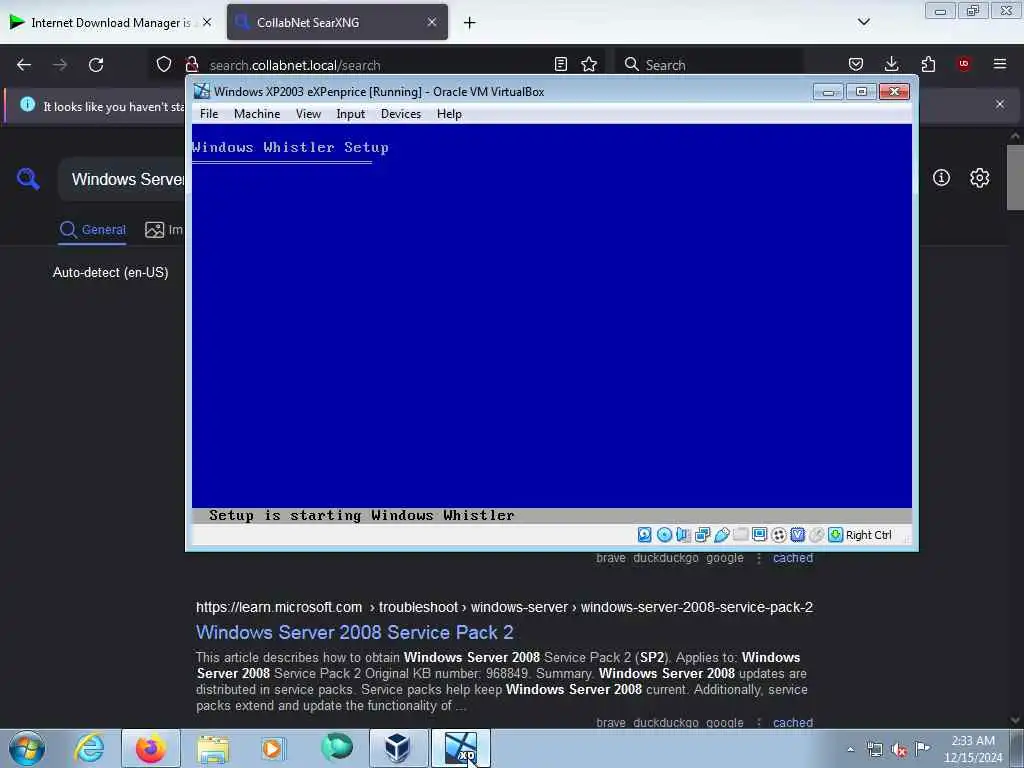Open the File menu in VirtualBox

pyautogui.click(x=209, y=114)
